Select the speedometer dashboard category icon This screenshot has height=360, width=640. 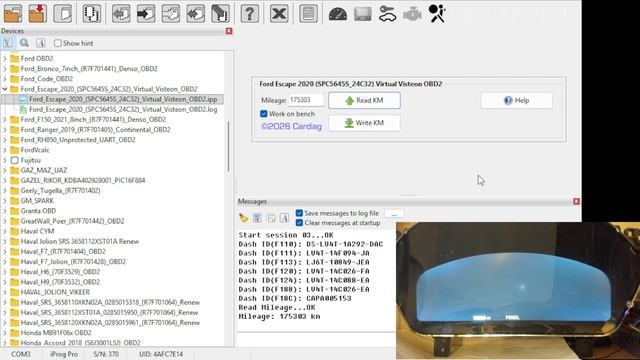(x=338, y=14)
